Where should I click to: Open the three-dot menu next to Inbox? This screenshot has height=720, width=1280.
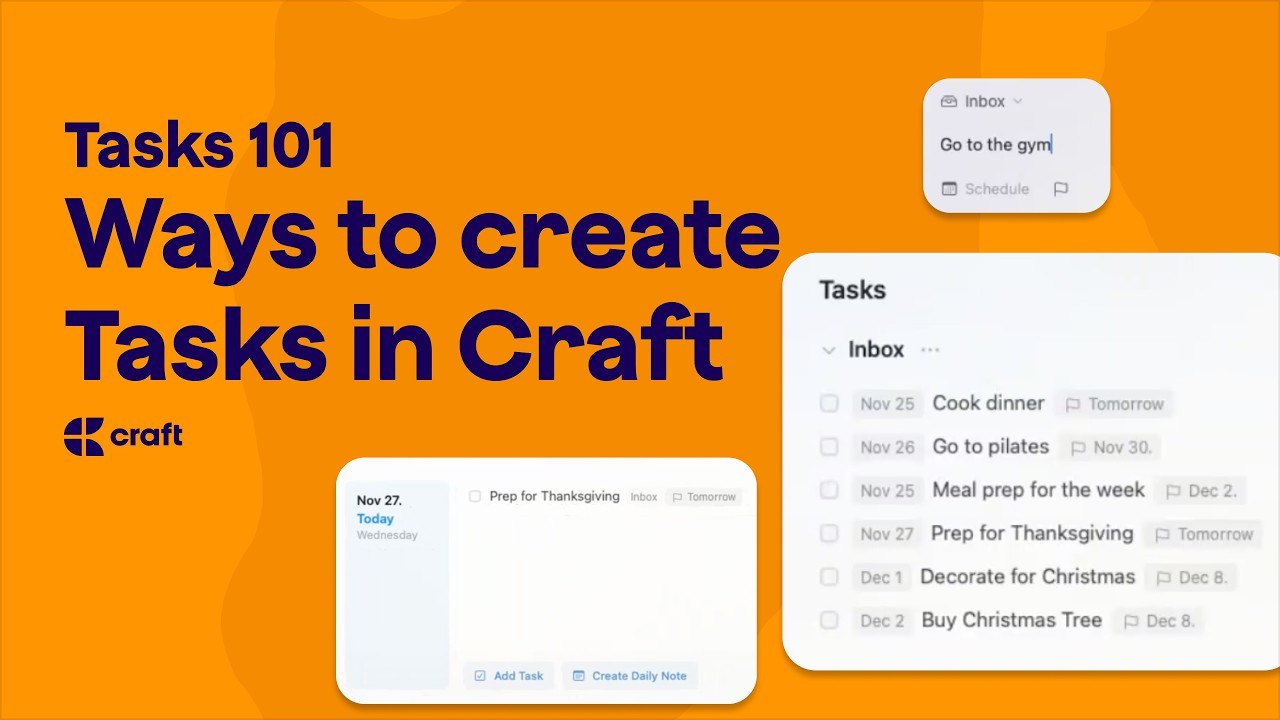(930, 350)
